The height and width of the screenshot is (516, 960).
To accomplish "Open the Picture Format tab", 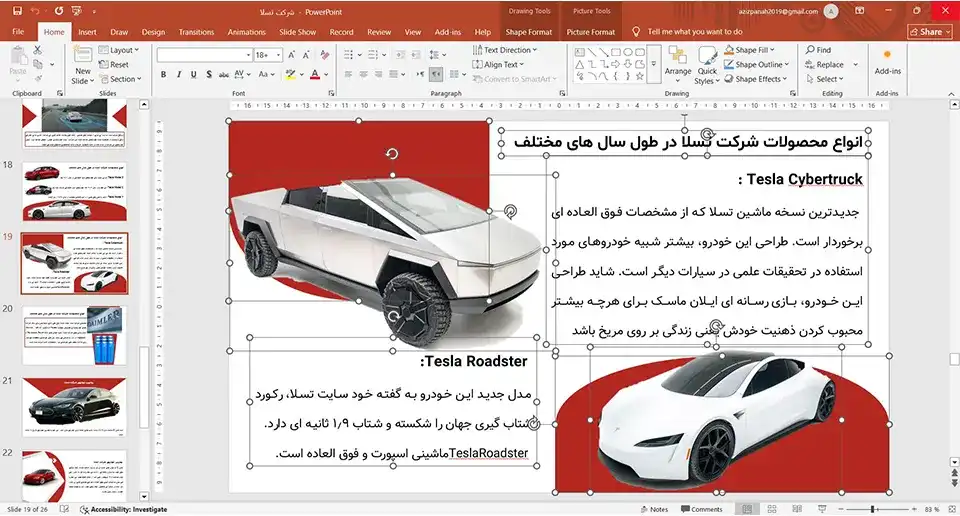I will 591,32.
